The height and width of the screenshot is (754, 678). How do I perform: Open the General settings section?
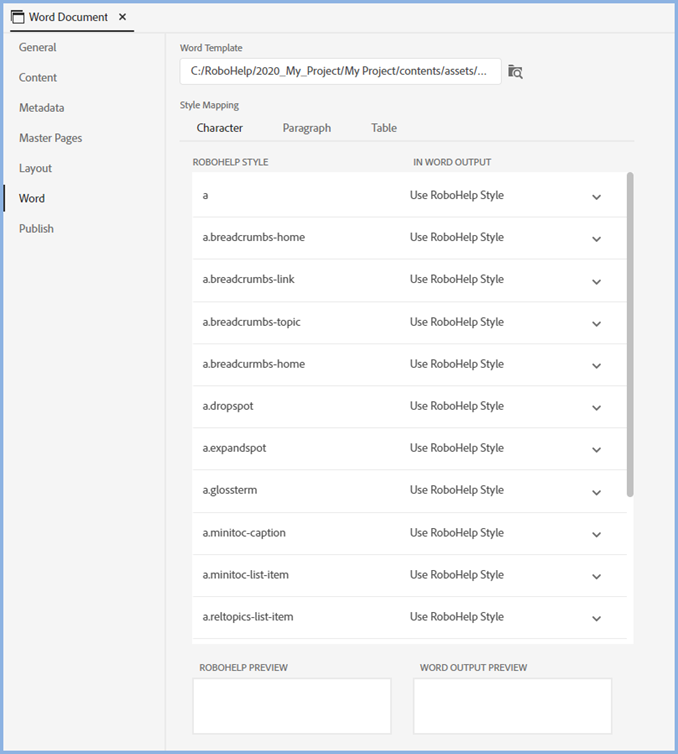(38, 47)
